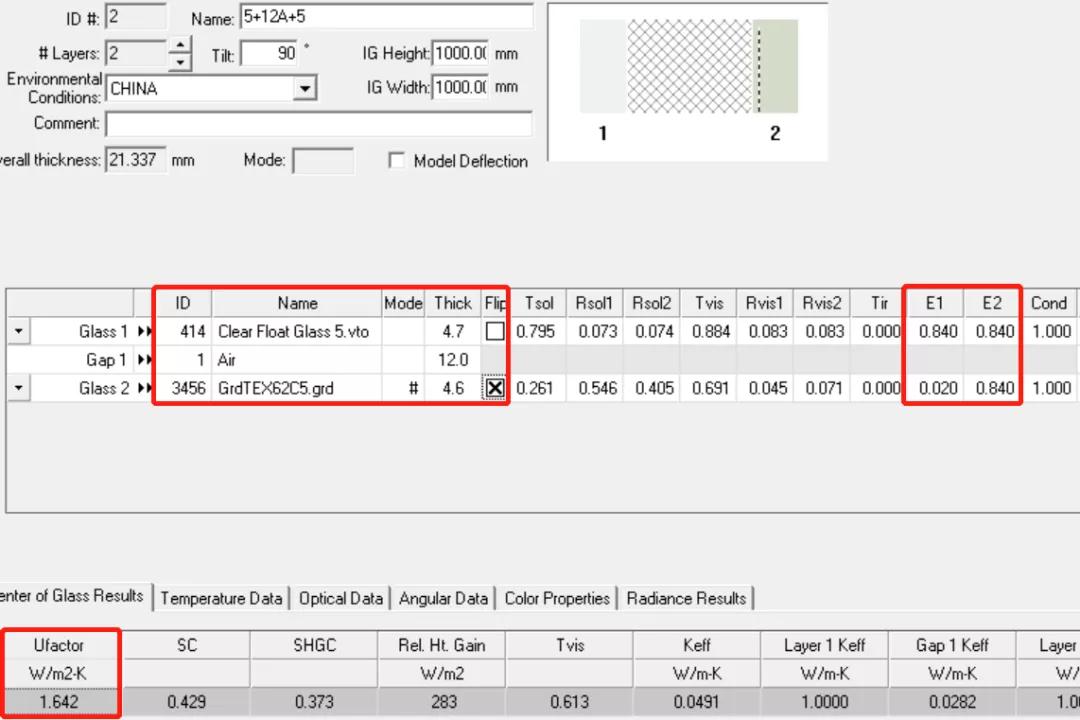Open the Environmental Conditions dropdown
Image resolution: width=1080 pixels, height=720 pixels.
click(304, 89)
